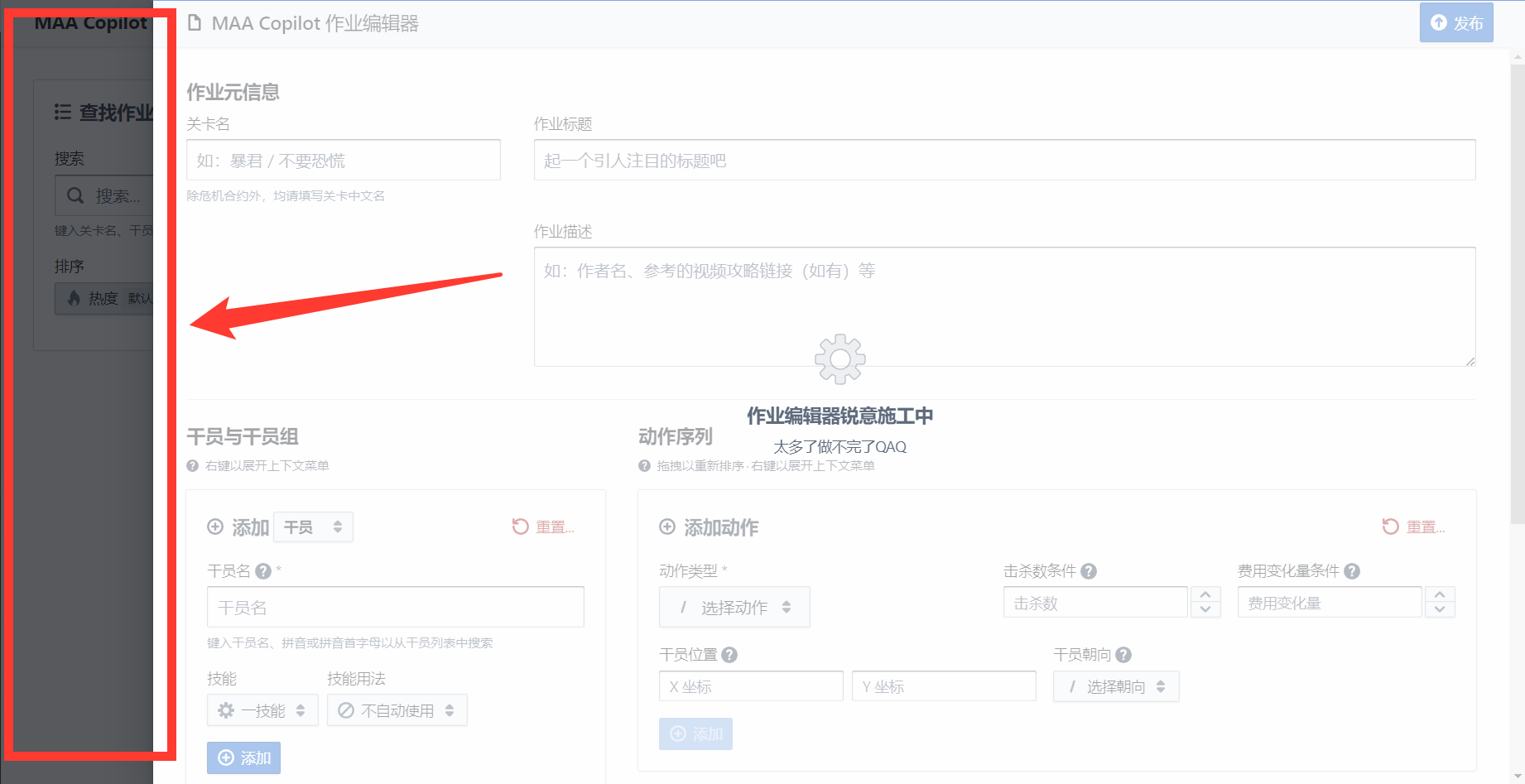Focus the 作业标题 title input field

[x=1004, y=160]
